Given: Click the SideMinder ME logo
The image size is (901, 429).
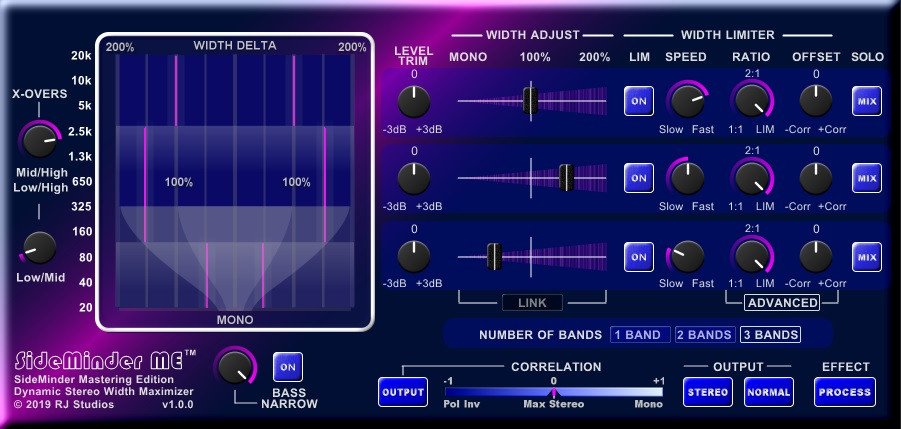Looking at the screenshot, I should (x=106, y=361).
